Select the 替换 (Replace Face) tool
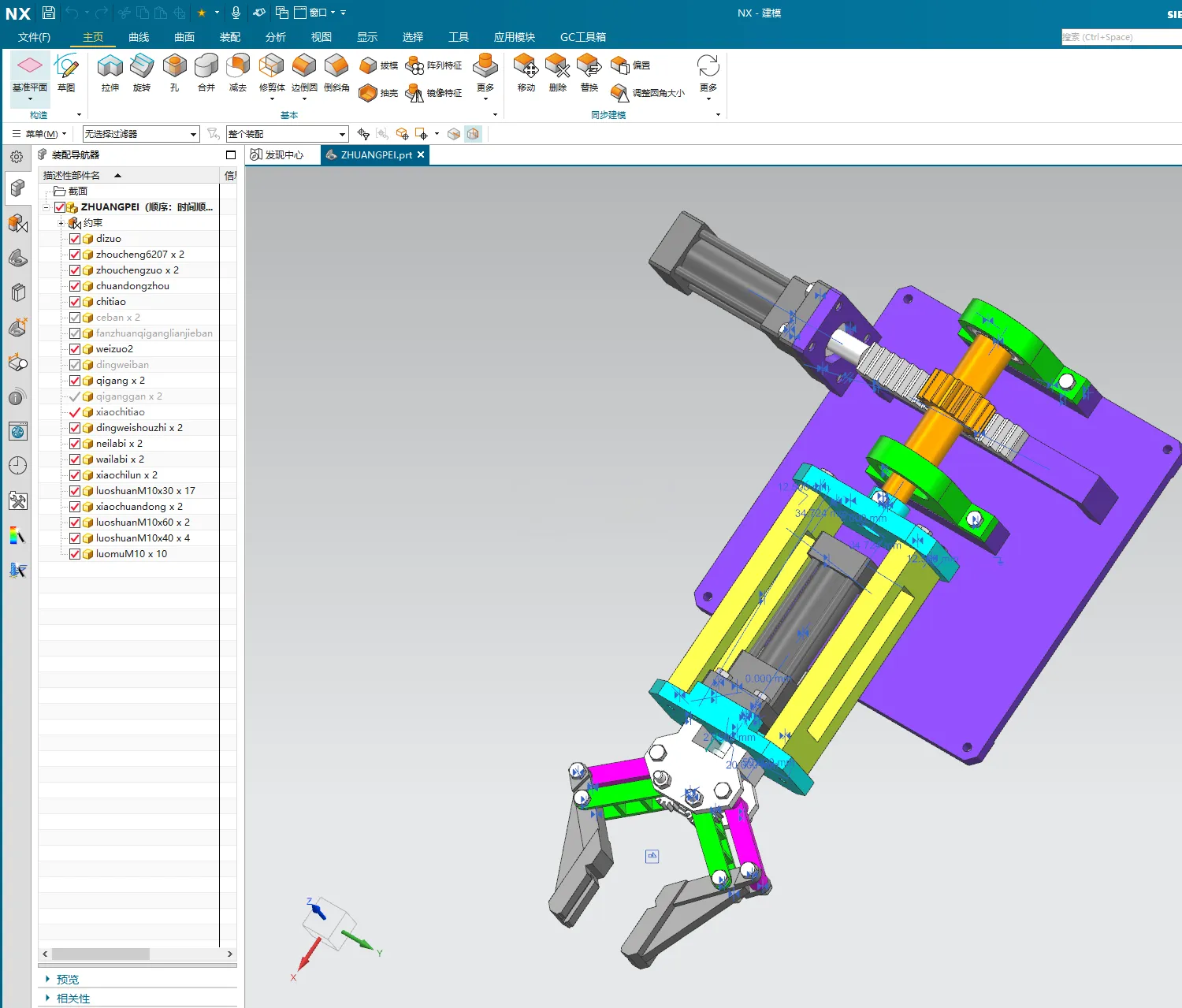Image resolution: width=1182 pixels, height=1008 pixels. click(x=589, y=73)
